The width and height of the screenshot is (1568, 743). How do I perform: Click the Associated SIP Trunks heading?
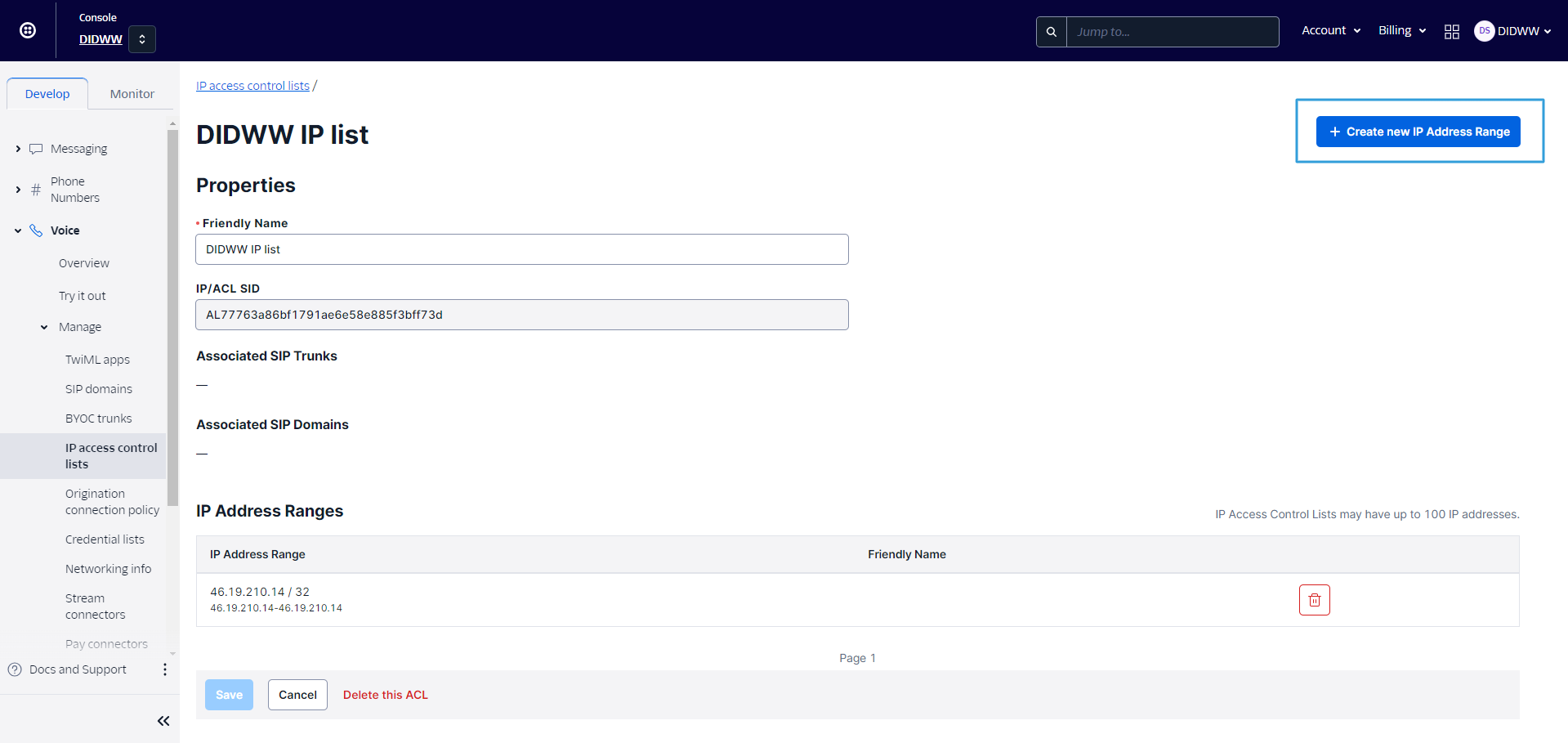(266, 356)
